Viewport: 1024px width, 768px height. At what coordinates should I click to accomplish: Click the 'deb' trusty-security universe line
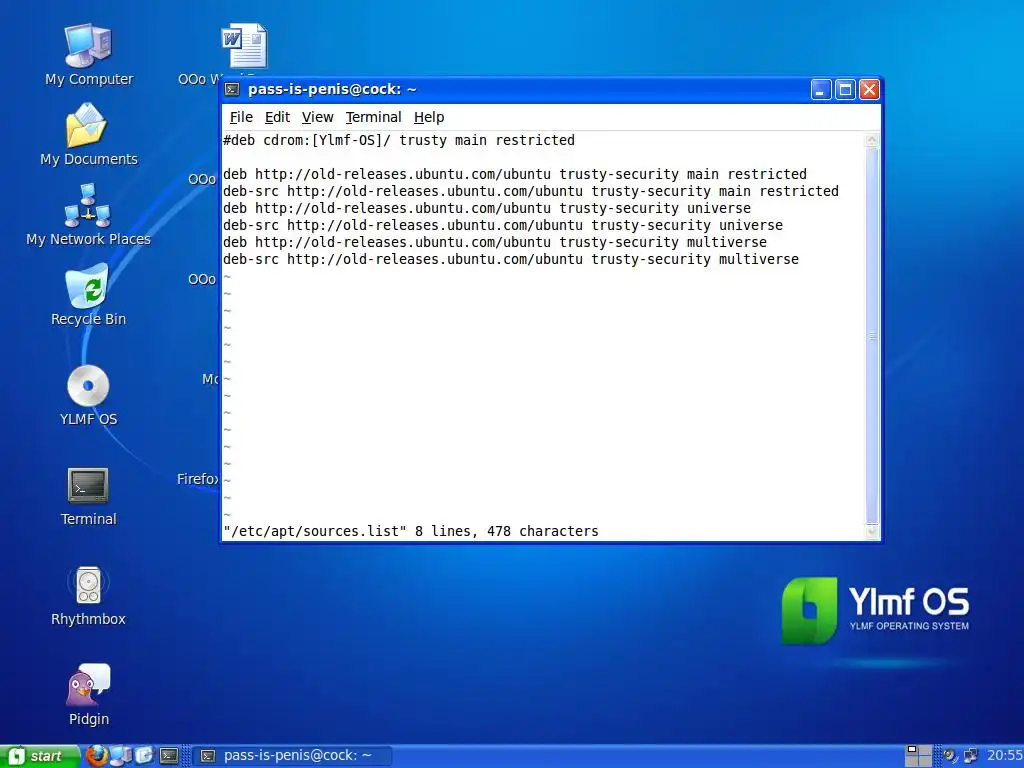click(487, 208)
